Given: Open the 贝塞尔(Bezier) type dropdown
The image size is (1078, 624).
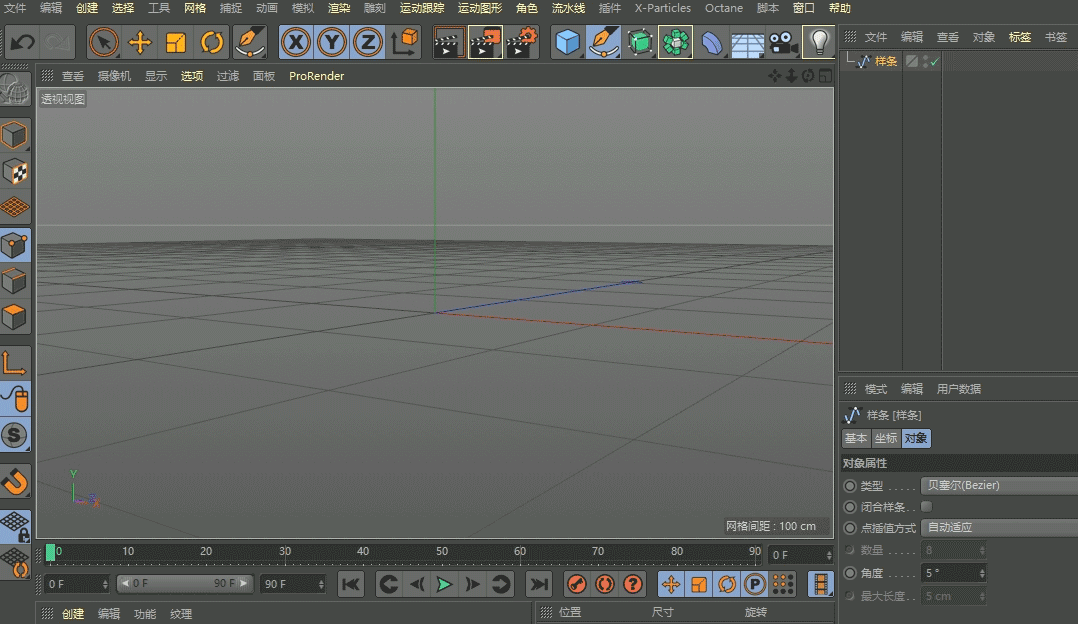Looking at the screenshot, I should tap(998, 485).
